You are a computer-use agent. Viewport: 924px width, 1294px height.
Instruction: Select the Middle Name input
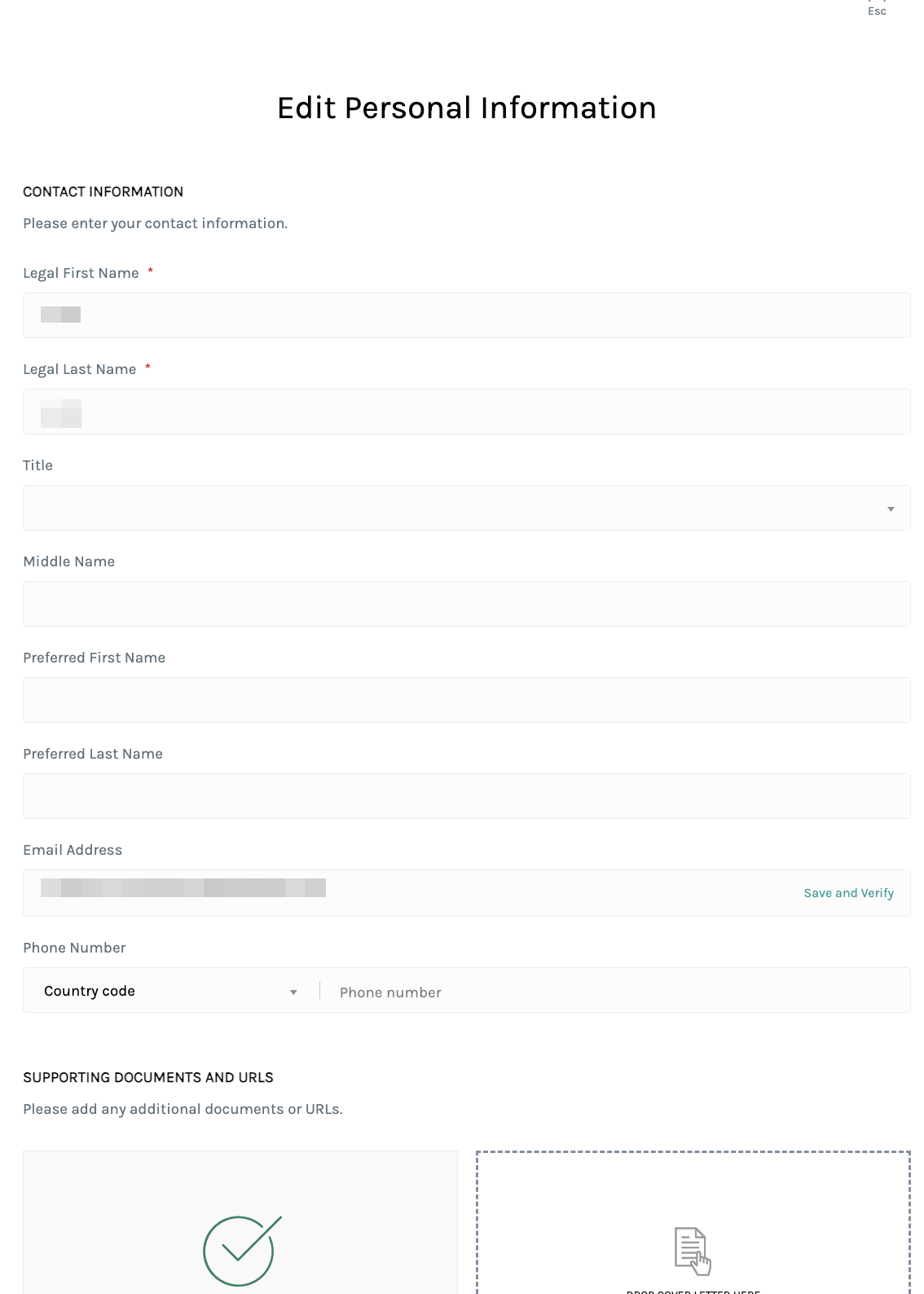click(466, 603)
